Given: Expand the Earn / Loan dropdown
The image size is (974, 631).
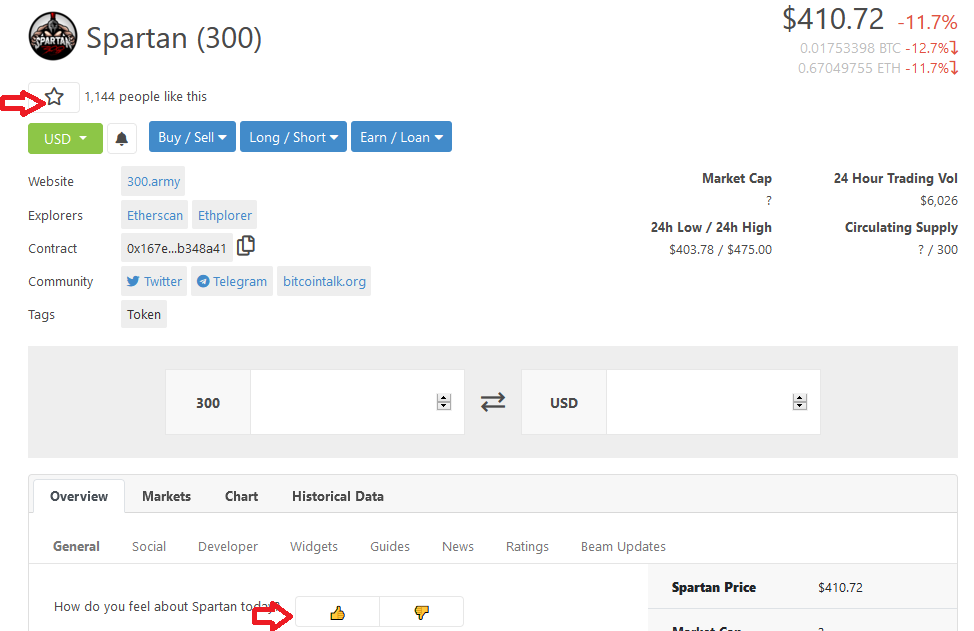Looking at the screenshot, I should pos(401,137).
